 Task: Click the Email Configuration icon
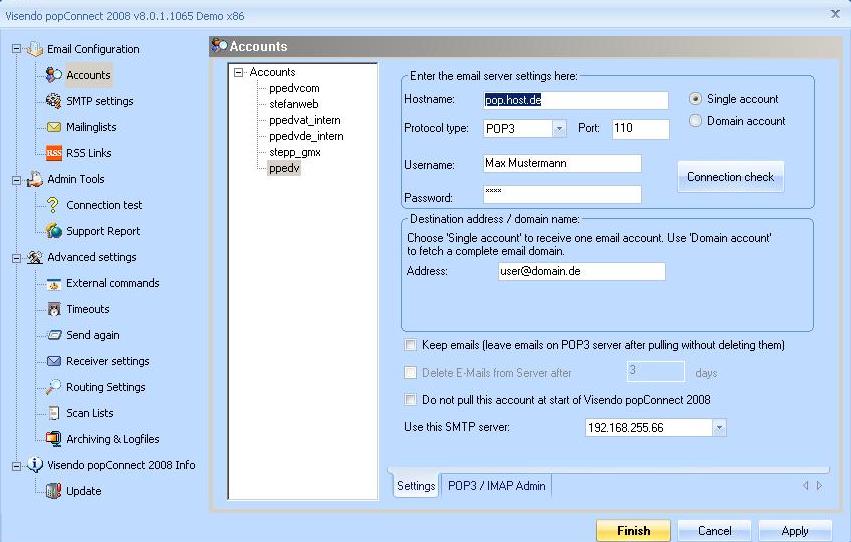pyautogui.click(x=35, y=49)
